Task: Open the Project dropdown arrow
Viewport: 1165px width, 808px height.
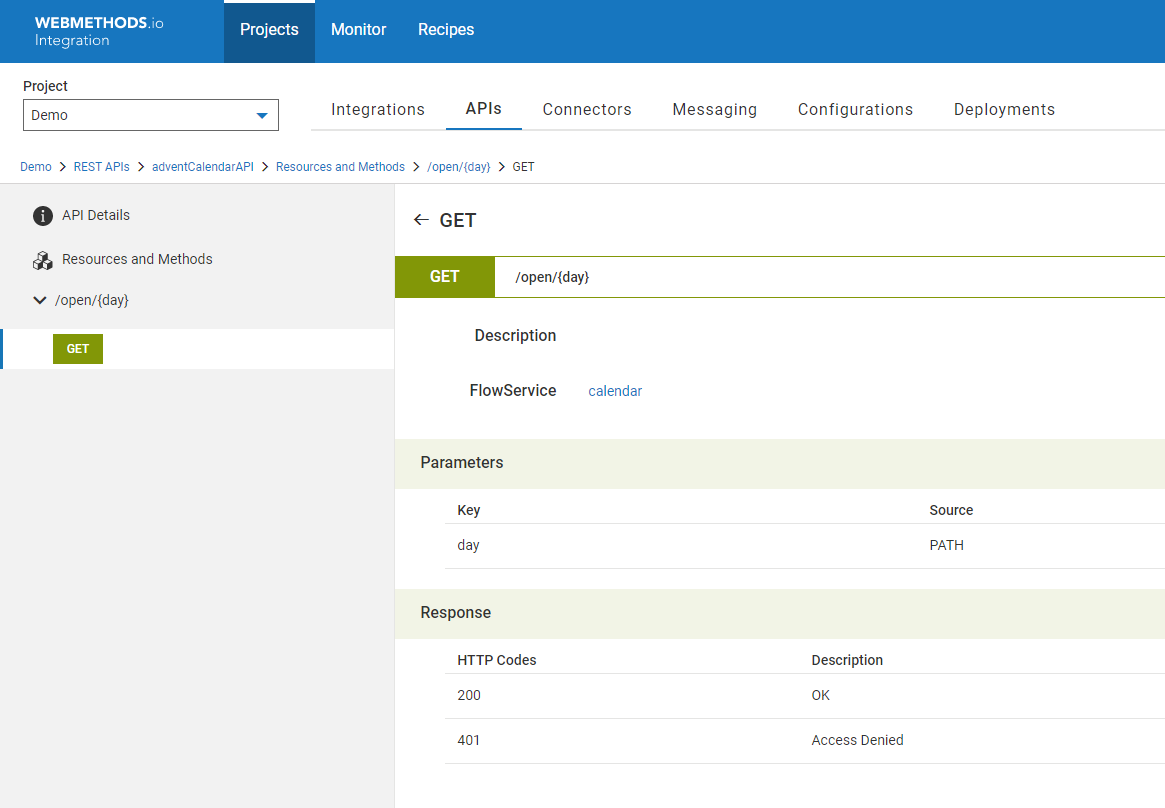Action: [x=262, y=116]
